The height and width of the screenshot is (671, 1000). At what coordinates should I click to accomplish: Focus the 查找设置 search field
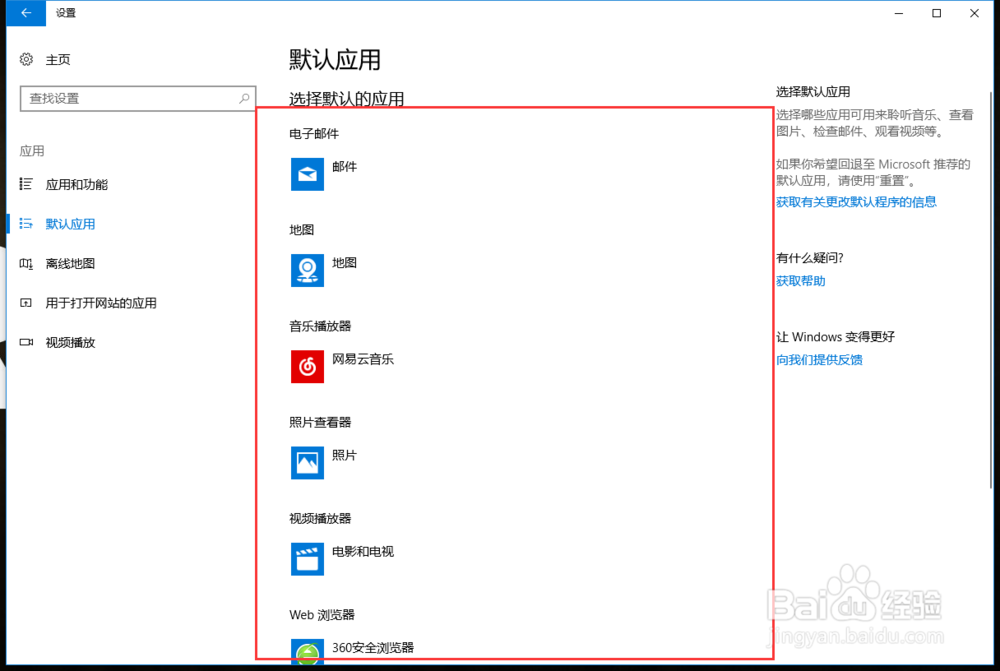coord(138,98)
